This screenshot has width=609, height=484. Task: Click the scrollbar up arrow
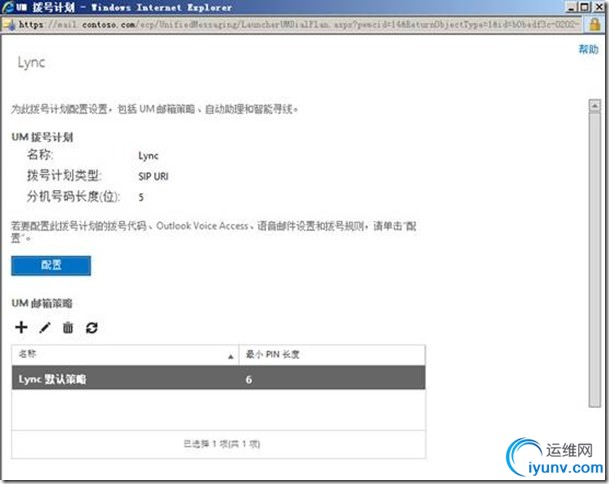click(595, 105)
